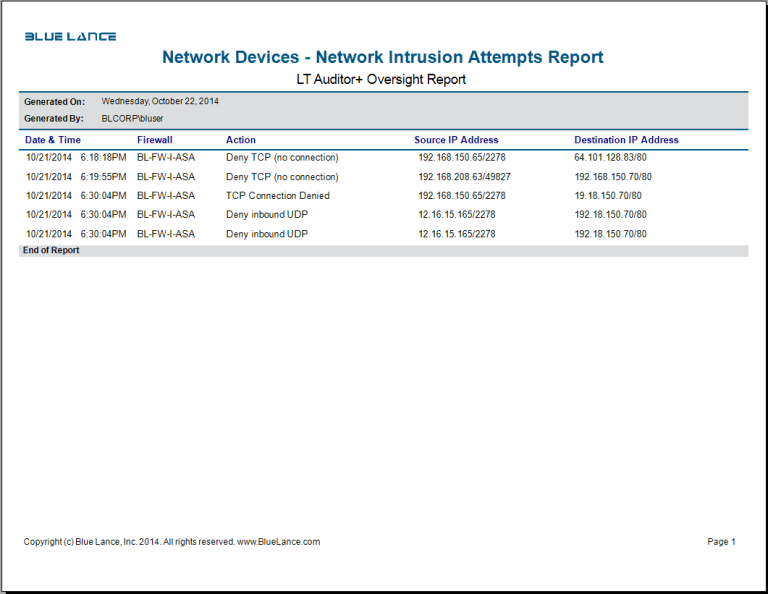Click the Destination IP Address column header
The image size is (768, 594).
[626, 140]
